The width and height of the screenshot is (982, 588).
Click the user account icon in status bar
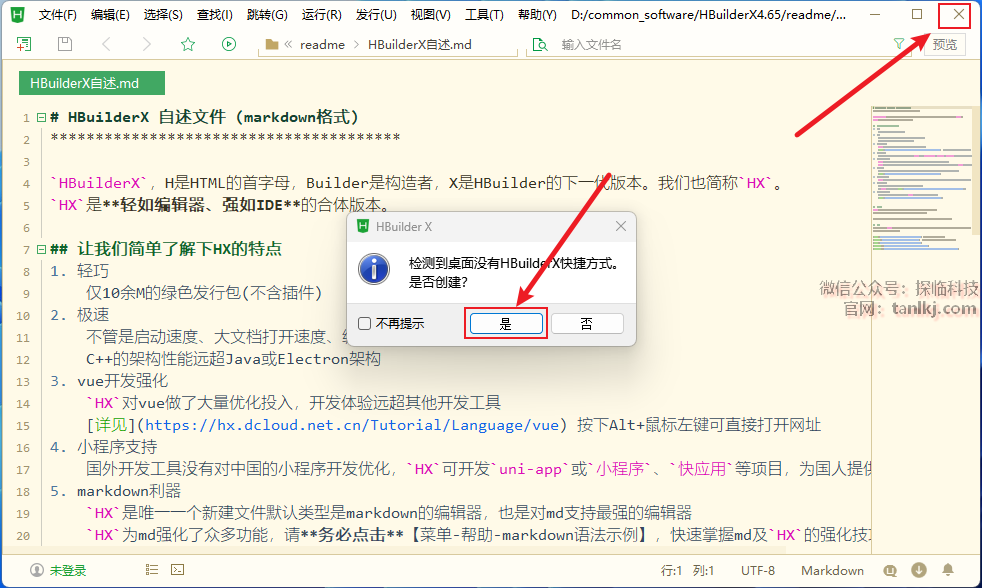(x=37, y=570)
